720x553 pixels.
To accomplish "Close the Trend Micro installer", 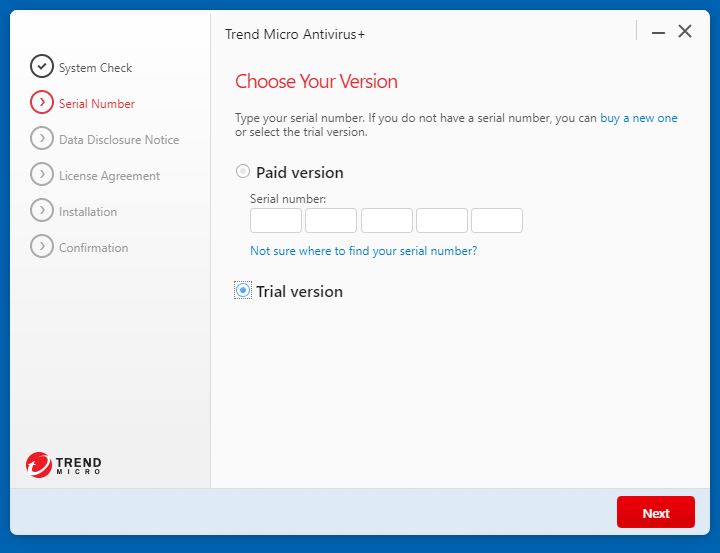I will [x=685, y=31].
